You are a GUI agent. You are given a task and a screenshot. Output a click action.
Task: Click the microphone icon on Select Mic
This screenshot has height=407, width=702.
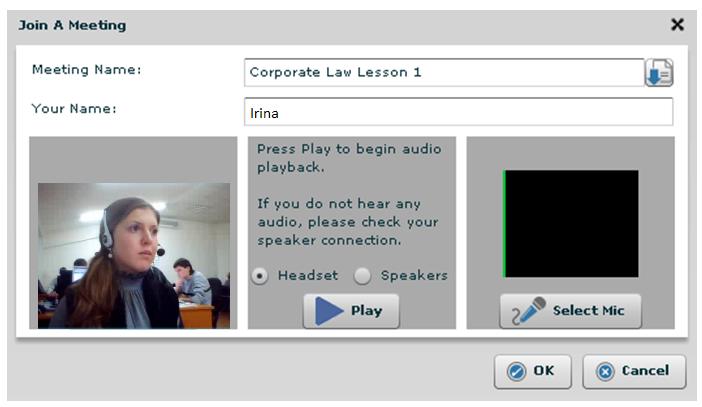(529, 311)
